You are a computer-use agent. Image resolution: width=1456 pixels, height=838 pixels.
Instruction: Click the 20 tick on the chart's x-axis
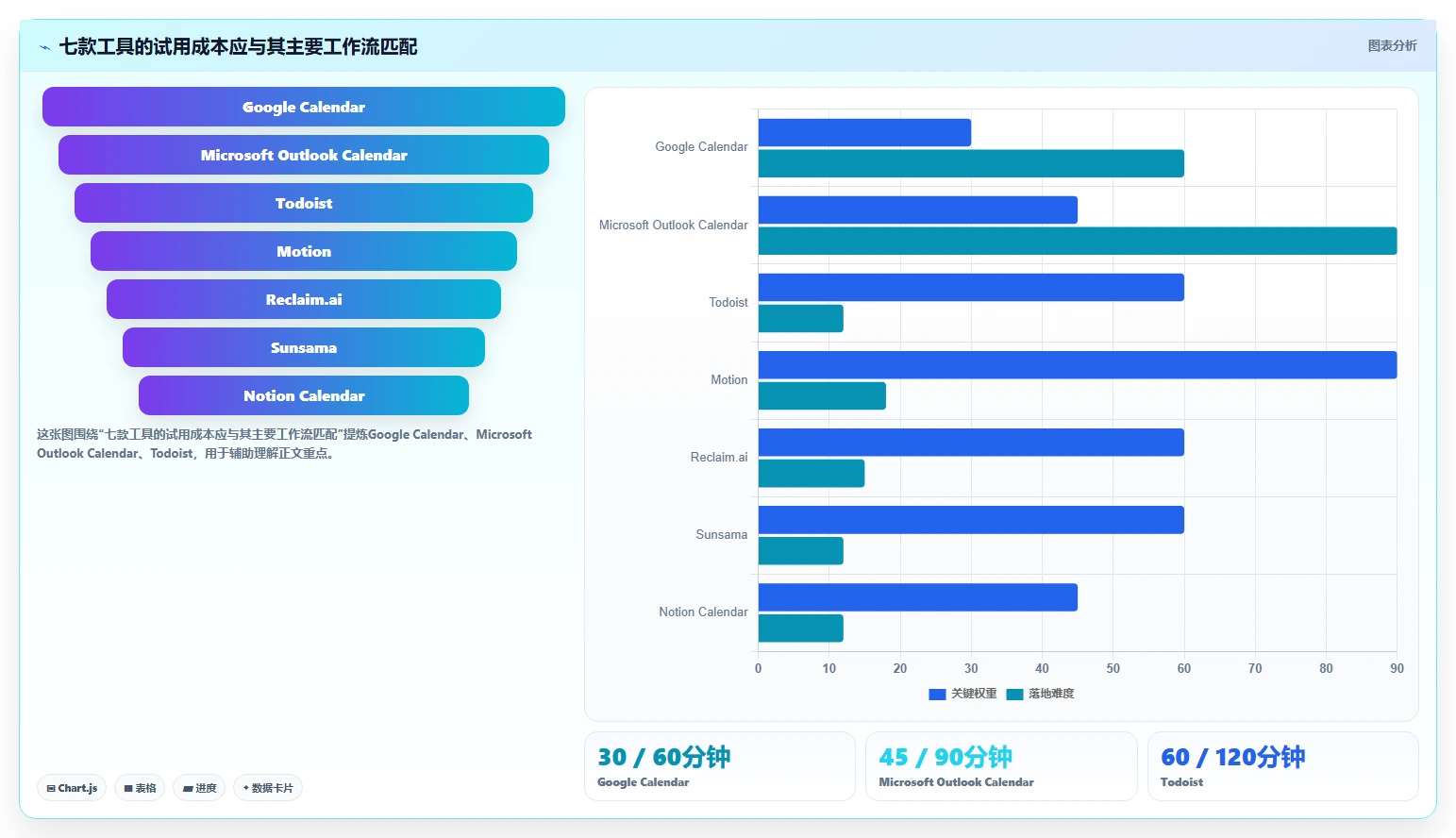coord(900,668)
